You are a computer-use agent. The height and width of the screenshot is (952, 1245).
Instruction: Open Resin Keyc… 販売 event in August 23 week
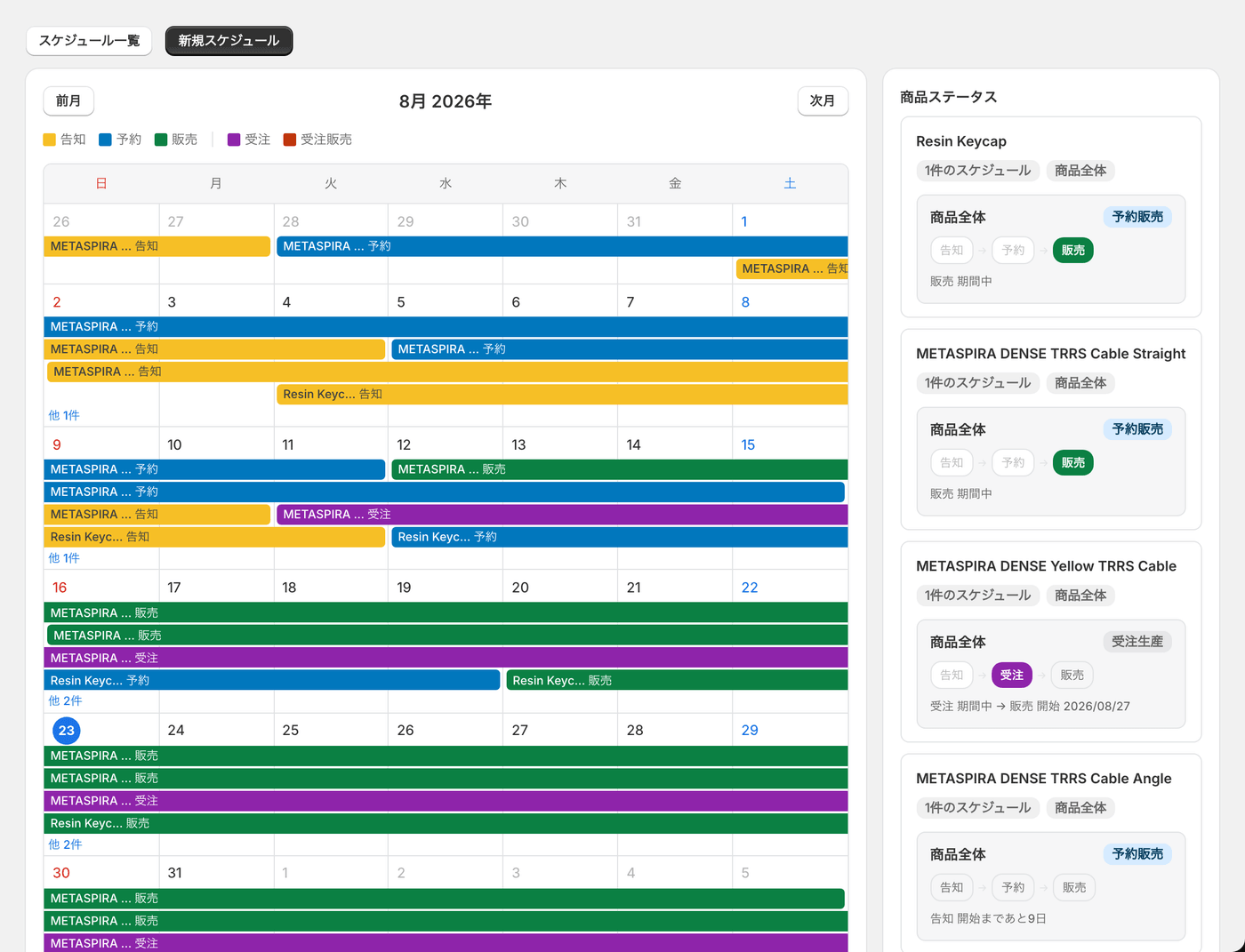446,824
